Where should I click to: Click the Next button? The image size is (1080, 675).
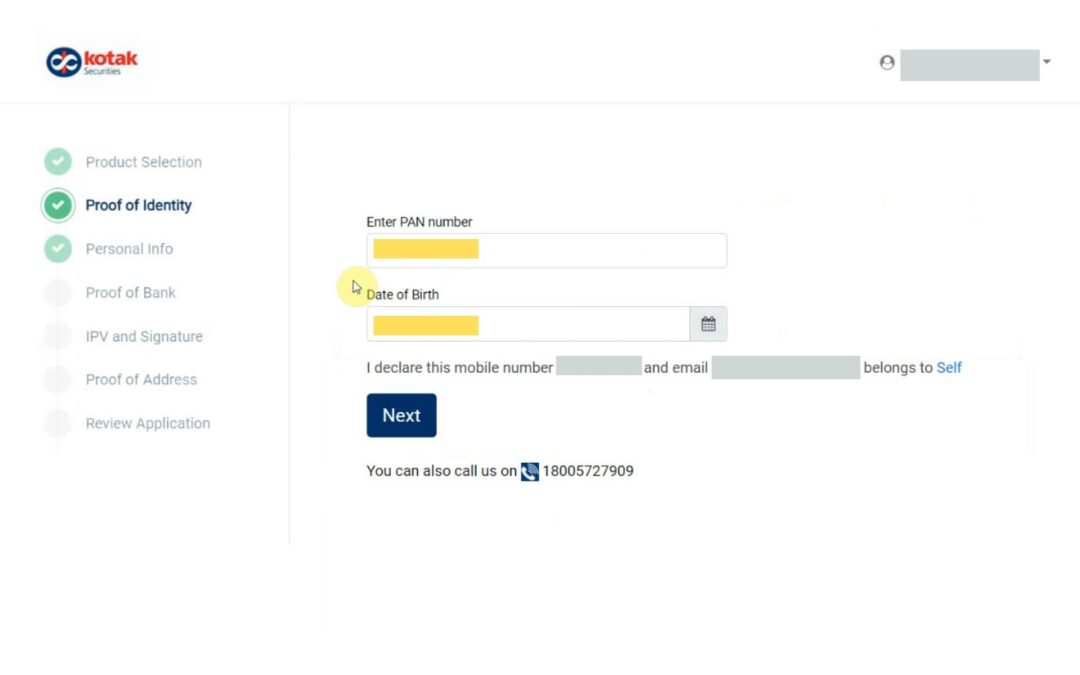tap(402, 415)
